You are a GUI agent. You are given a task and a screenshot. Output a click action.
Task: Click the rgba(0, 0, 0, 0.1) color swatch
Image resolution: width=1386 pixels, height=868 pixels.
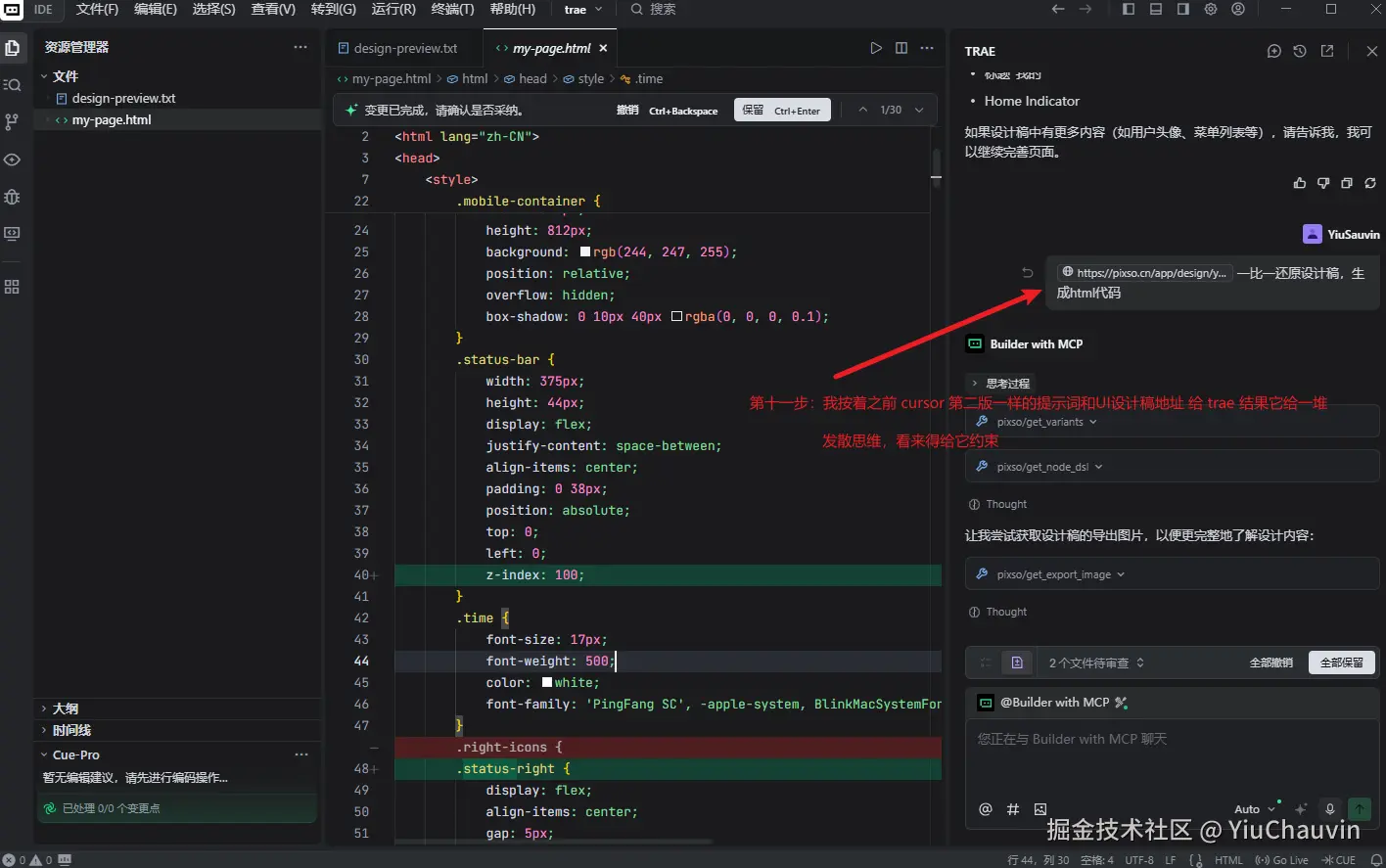(676, 316)
